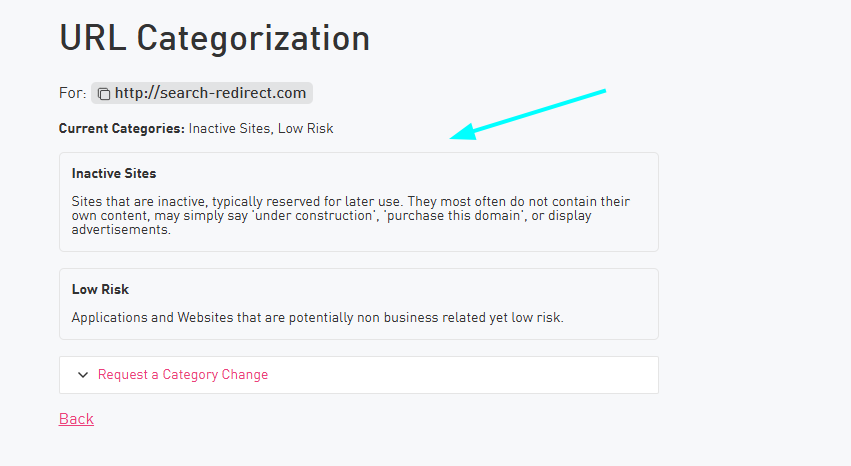Click the cyan arrow annotation

coord(528,114)
